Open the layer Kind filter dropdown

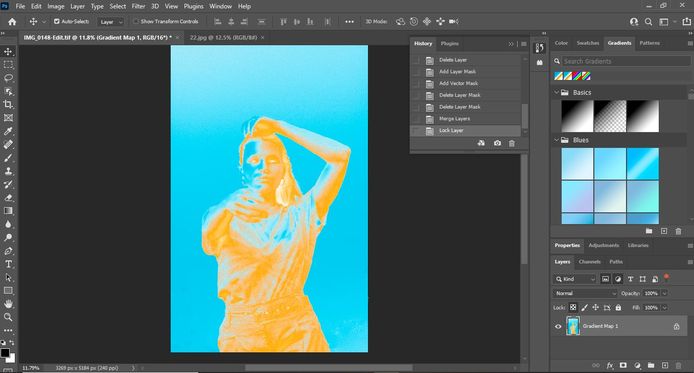tap(575, 279)
